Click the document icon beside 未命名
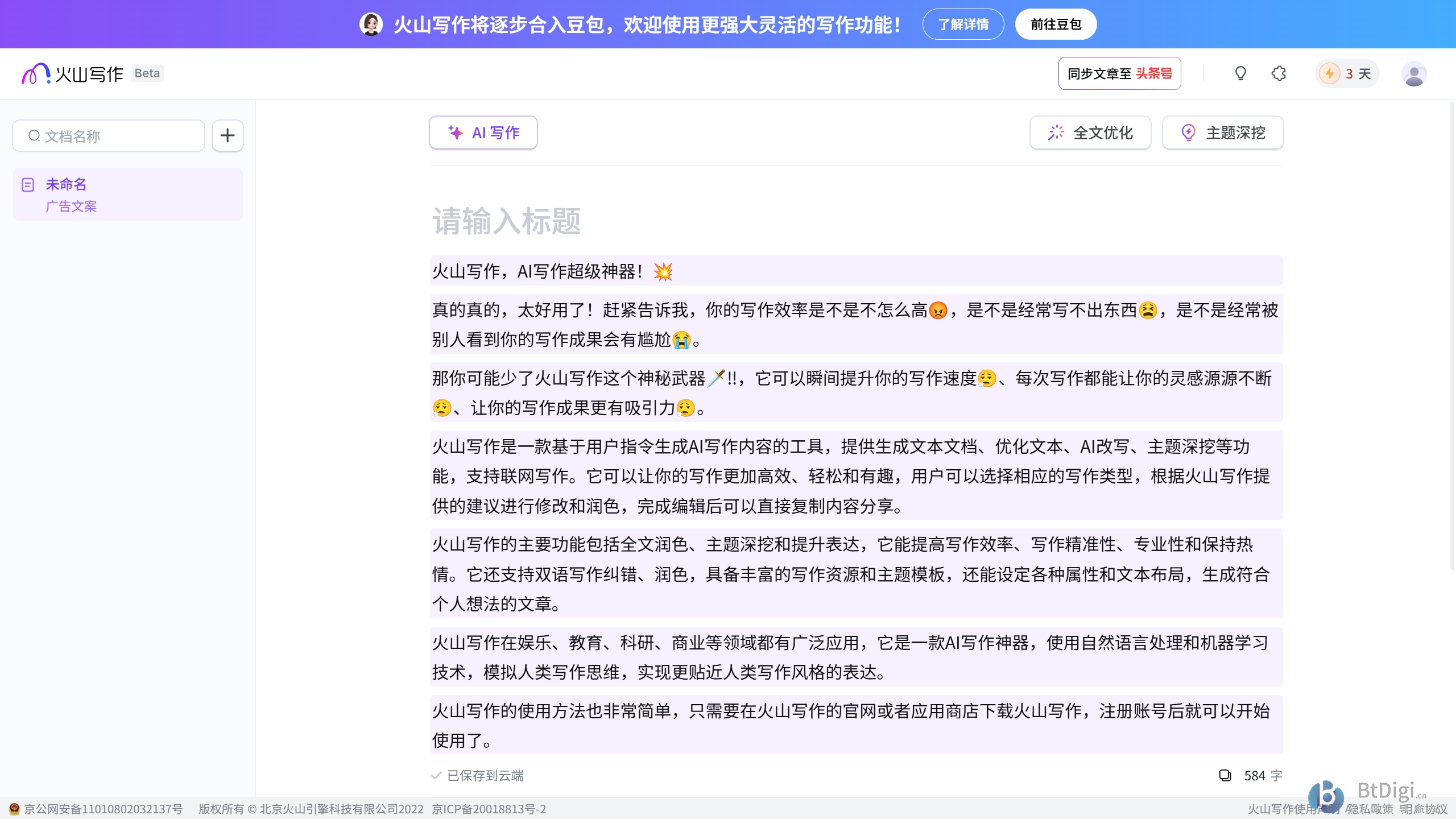Screen dimensions: 1456x819 click(x=28, y=185)
